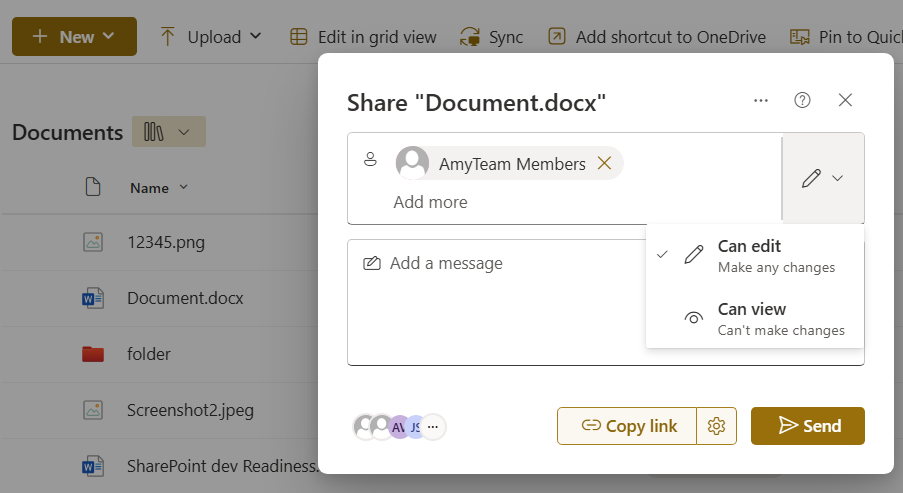Image resolution: width=903 pixels, height=493 pixels.
Task: Open the 12345.png file
Action: click(x=166, y=242)
